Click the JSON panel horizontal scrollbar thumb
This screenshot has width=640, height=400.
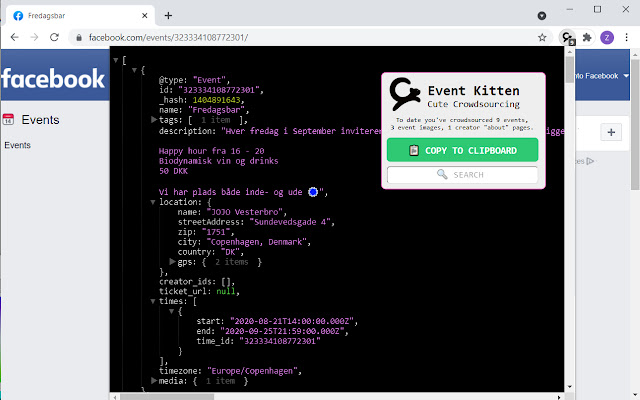pyautogui.click(x=167, y=397)
